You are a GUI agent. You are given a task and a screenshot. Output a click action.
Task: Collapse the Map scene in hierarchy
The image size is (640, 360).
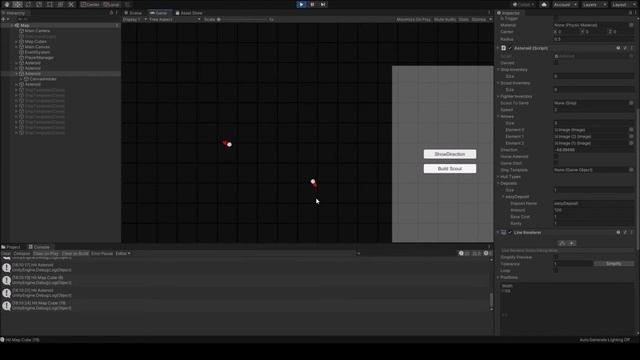point(12,25)
